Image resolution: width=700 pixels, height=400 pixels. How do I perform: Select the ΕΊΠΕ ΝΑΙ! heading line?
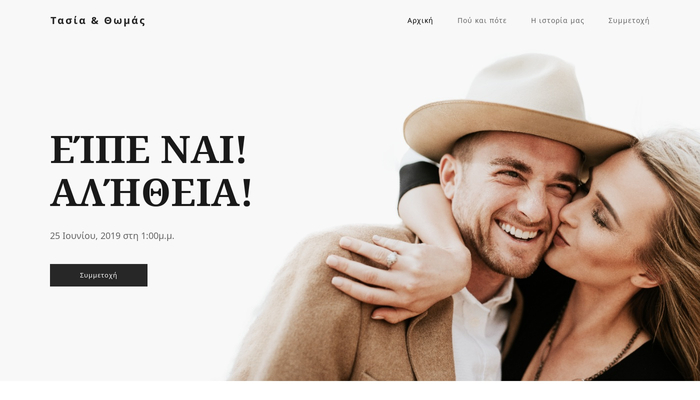[x=148, y=150]
